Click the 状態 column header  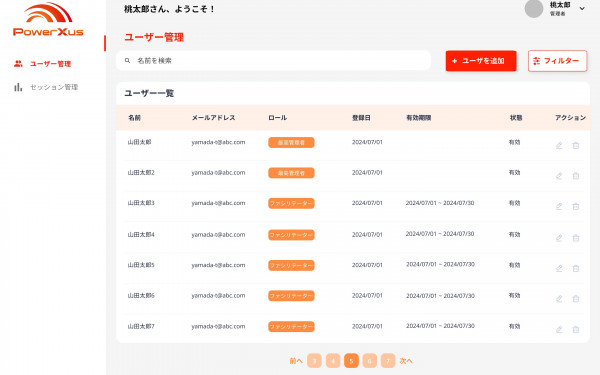516,117
